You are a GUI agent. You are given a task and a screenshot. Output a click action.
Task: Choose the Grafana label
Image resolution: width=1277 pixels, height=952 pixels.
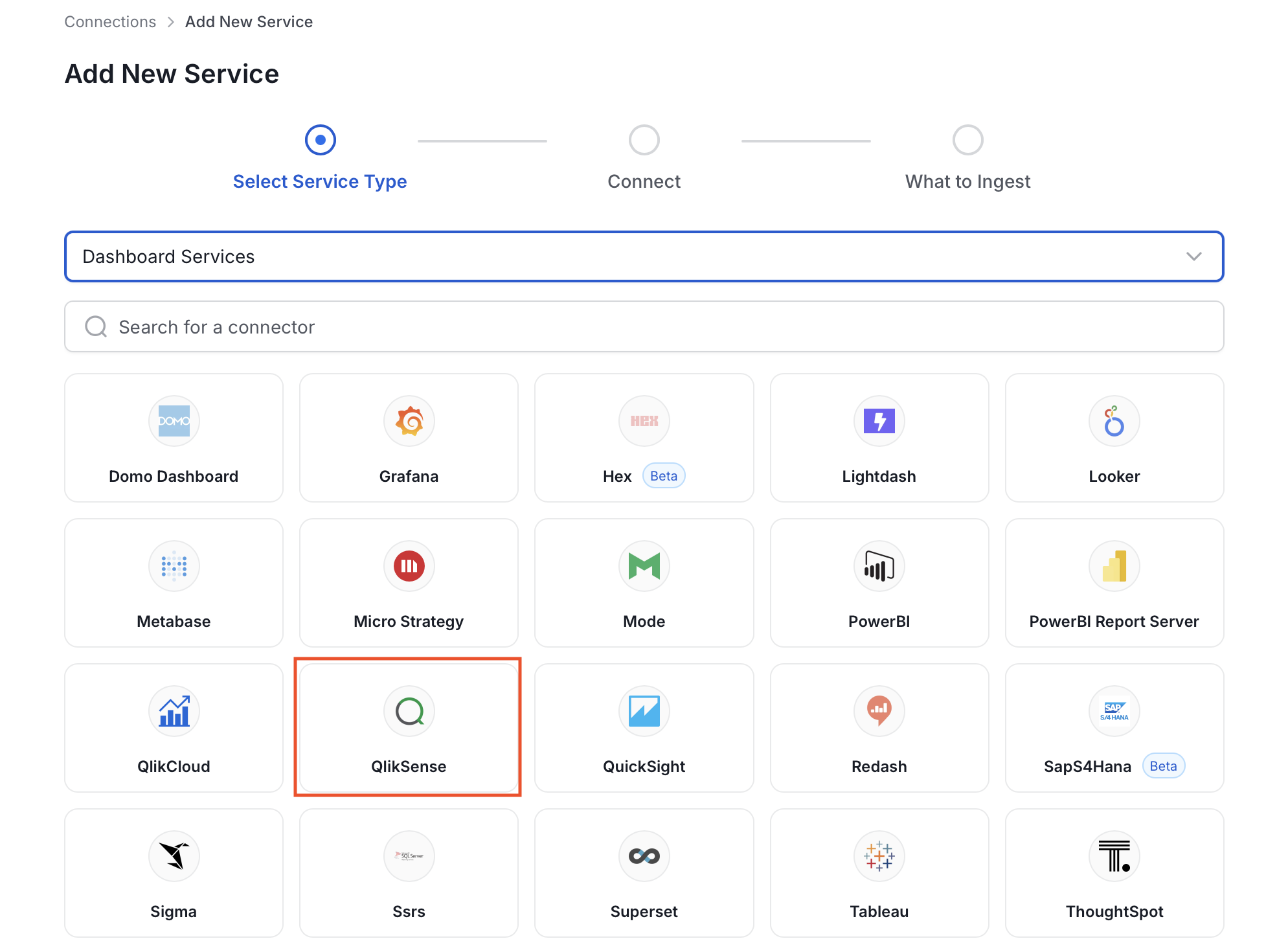[x=409, y=476]
